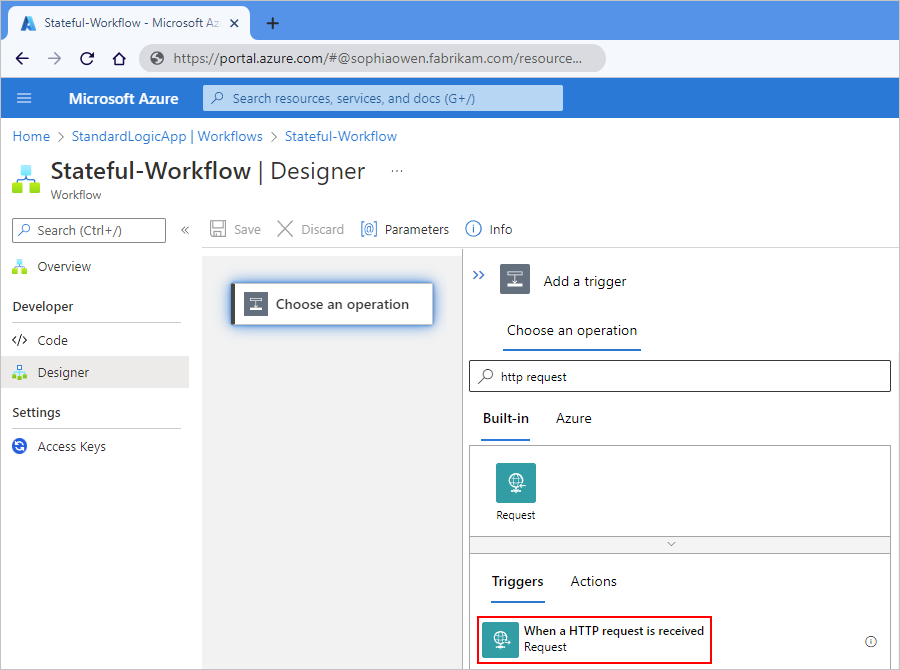Click the Code brackets sidebar icon
Viewport: 900px width, 670px height.
(x=20, y=340)
